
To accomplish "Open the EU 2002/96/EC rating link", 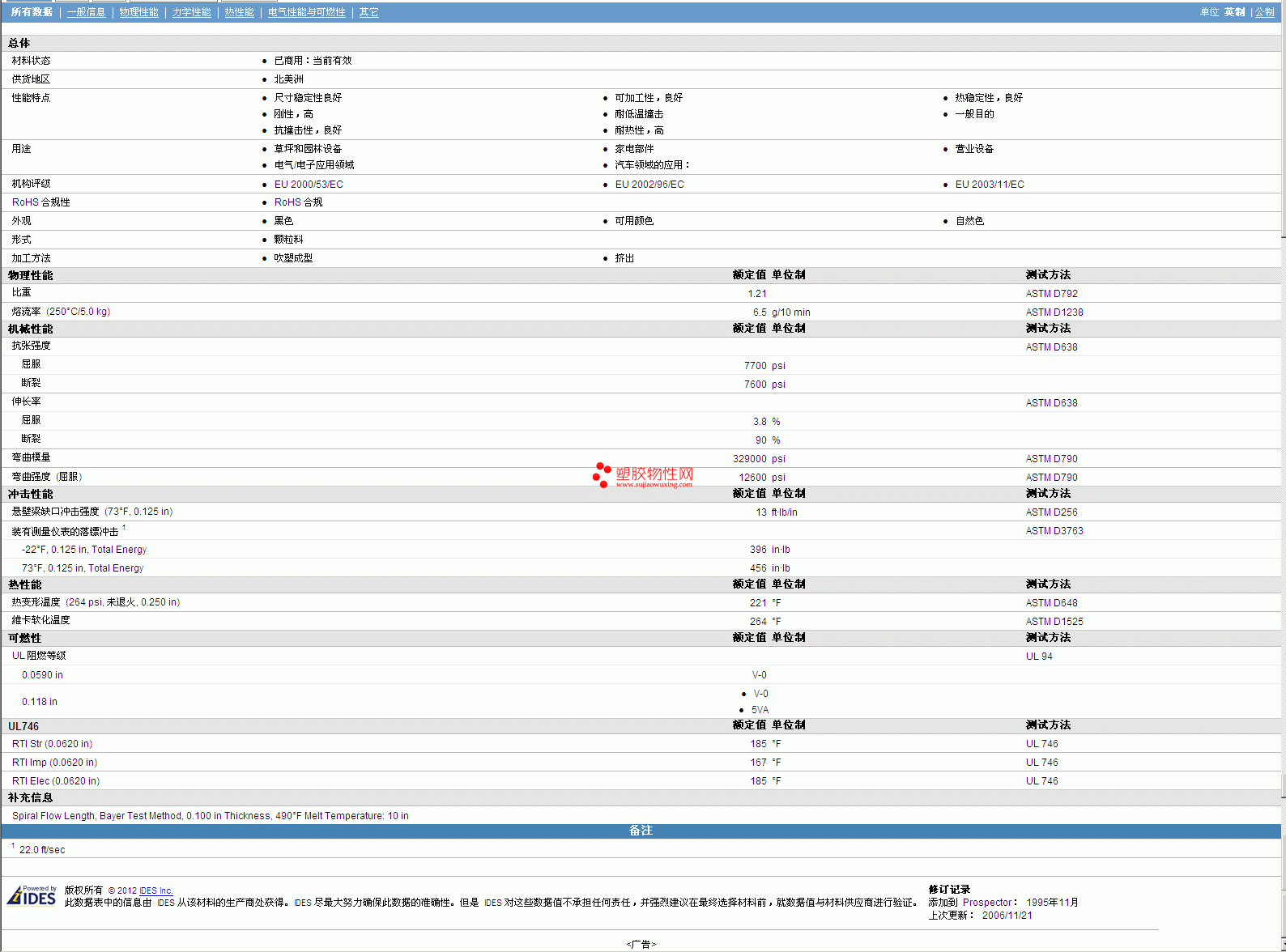I will tap(649, 185).
